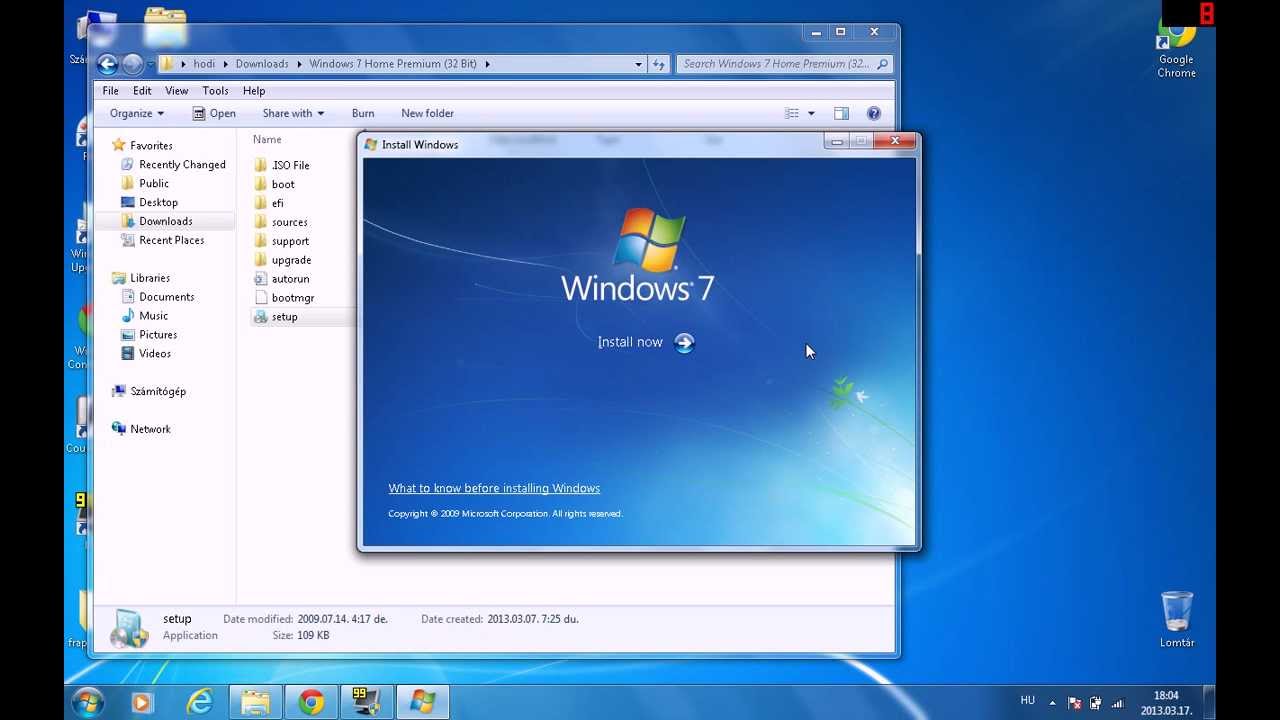Open the Windows Start menu orb
Viewport: 1280px width, 720px height.
click(88, 702)
